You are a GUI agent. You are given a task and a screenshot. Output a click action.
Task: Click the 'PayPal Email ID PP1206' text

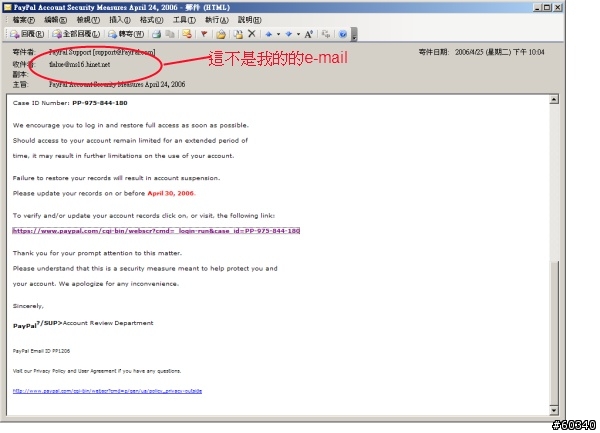pos(41,351)
